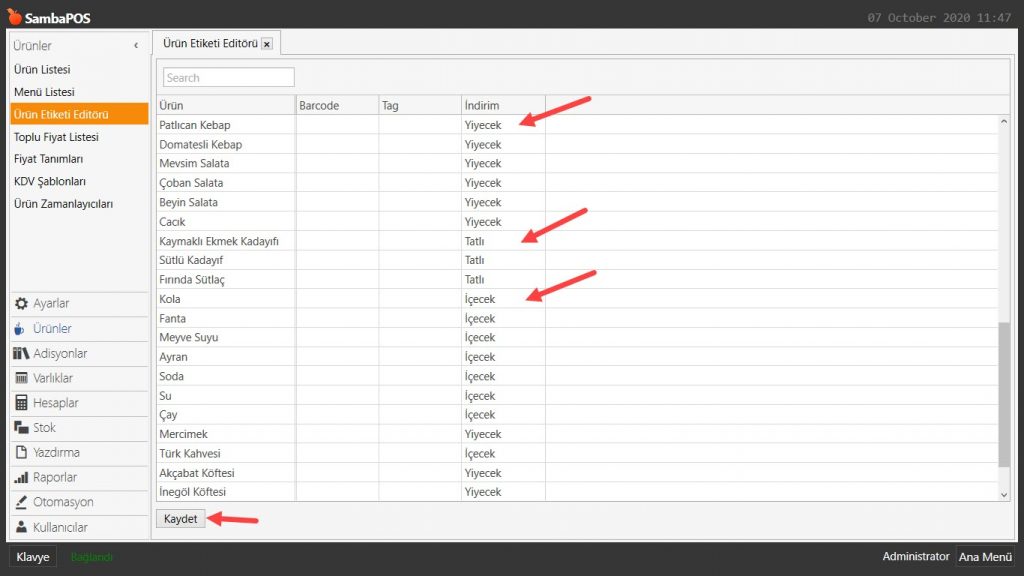Select the Ürünler cup icon

click(21, 329)
